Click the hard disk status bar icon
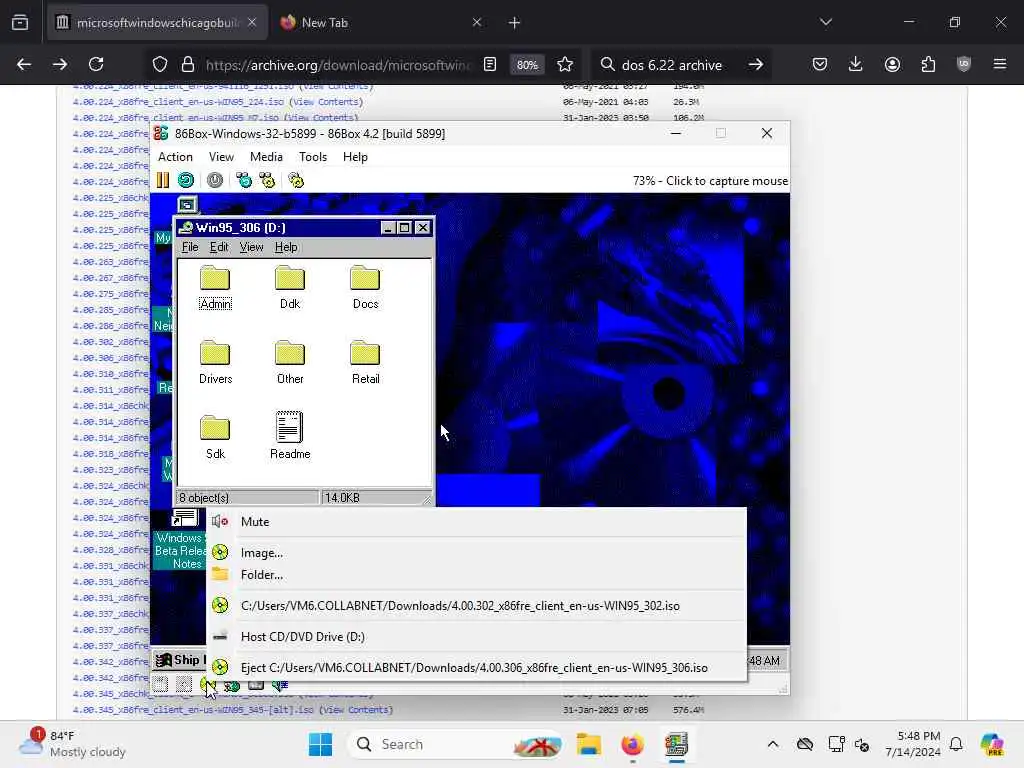This screenshot has height=768, width=1024. [255, 684]
